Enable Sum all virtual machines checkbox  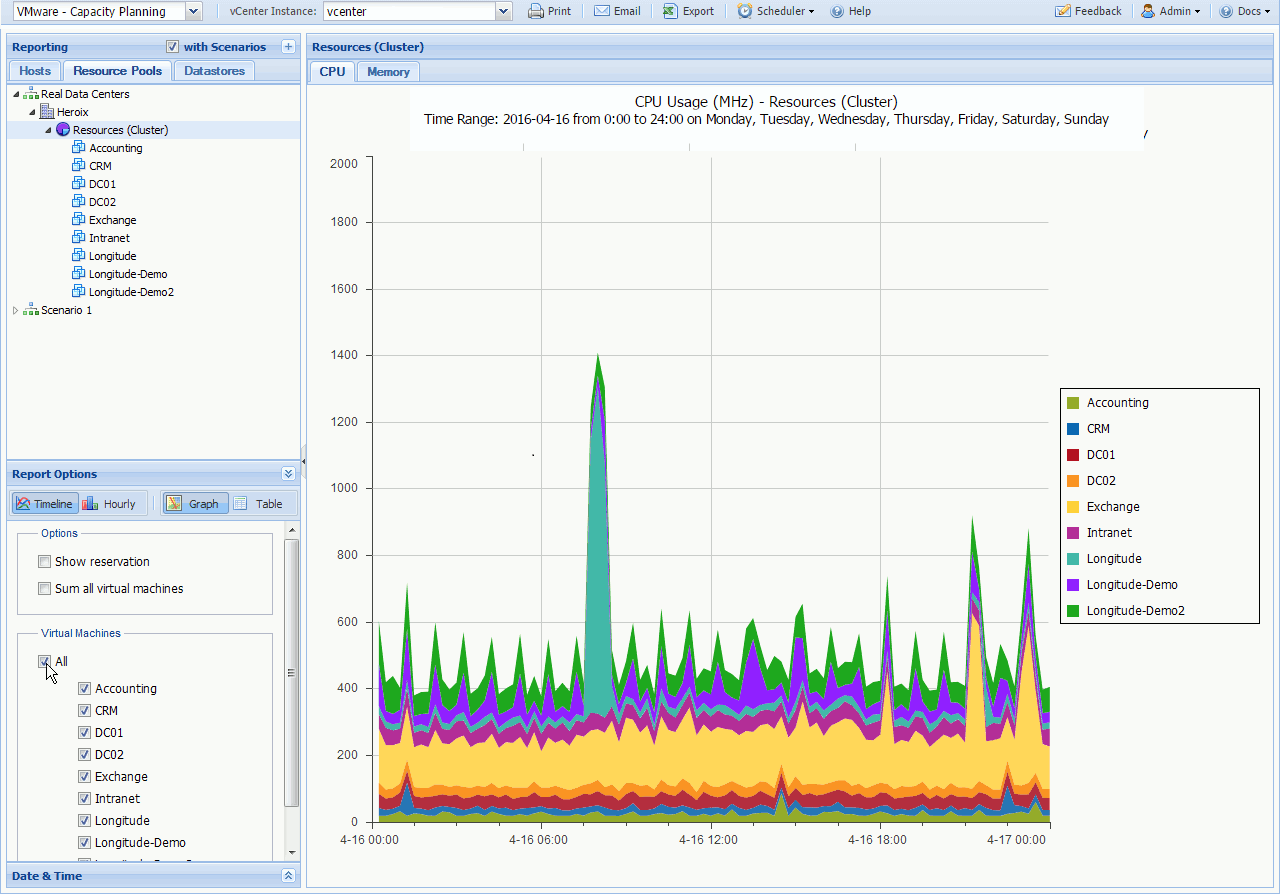44,589
